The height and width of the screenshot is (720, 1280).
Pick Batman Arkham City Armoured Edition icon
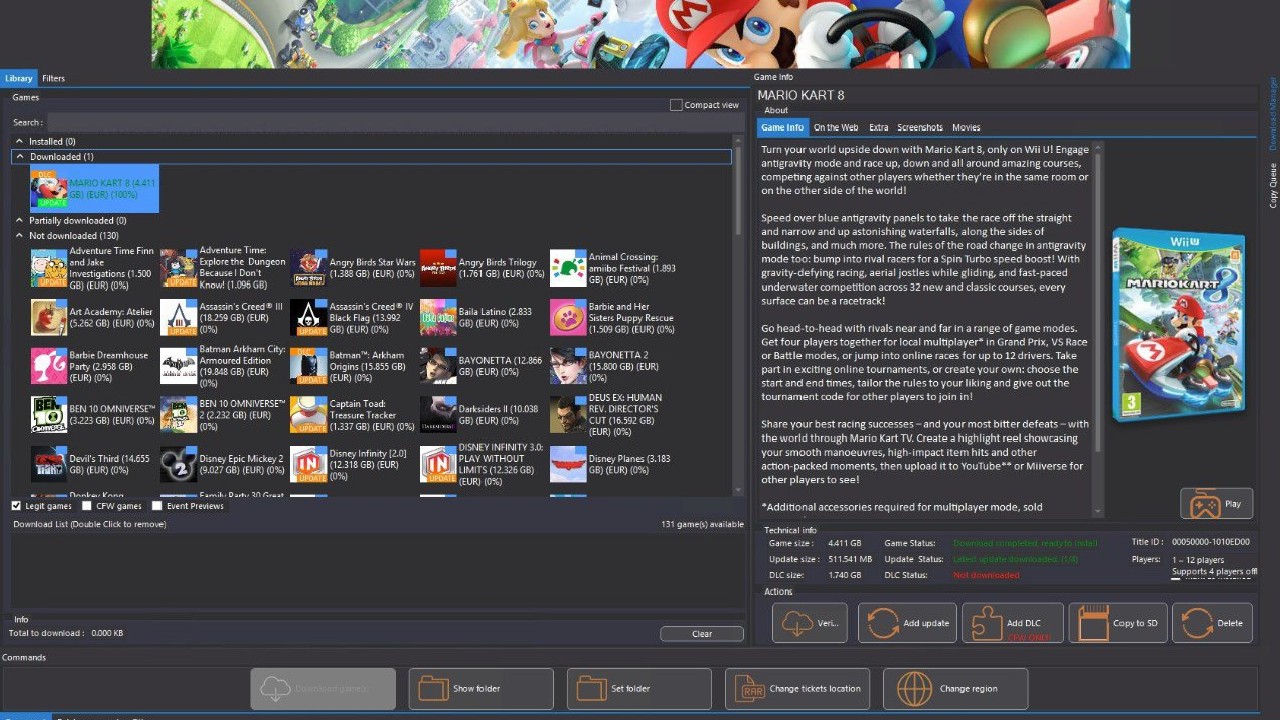(x=179, y=366)
